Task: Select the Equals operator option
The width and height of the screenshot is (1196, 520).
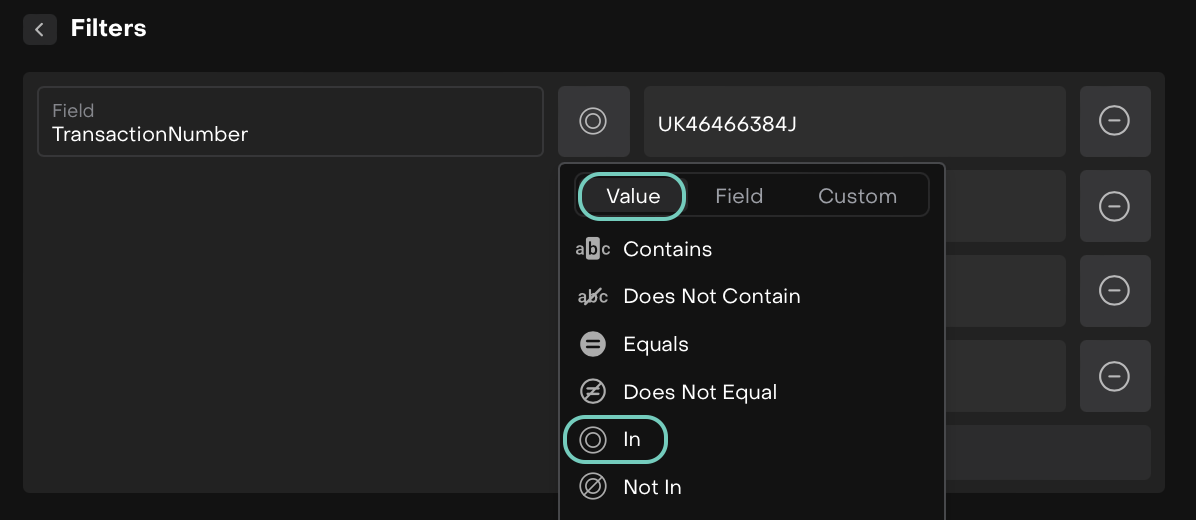Action: 655,344
